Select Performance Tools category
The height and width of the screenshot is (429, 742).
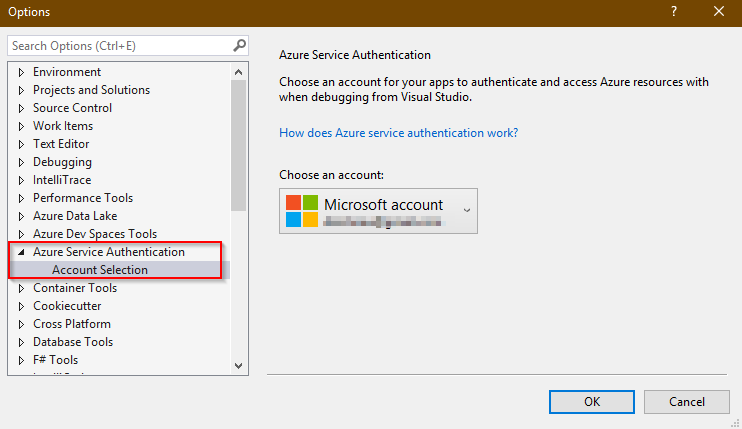tap(83, 198)
